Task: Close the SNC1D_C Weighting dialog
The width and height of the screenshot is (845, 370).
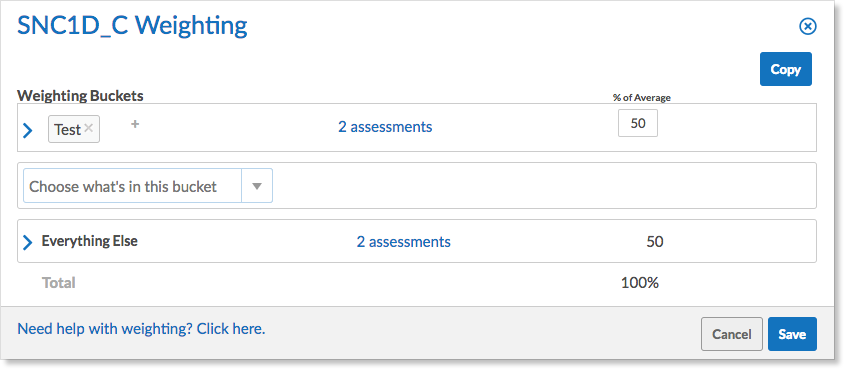Action: (807, 26)
